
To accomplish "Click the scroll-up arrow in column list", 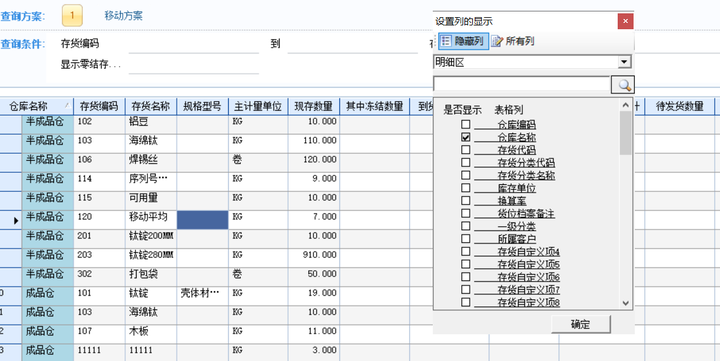I will click(x=625, y=105).
